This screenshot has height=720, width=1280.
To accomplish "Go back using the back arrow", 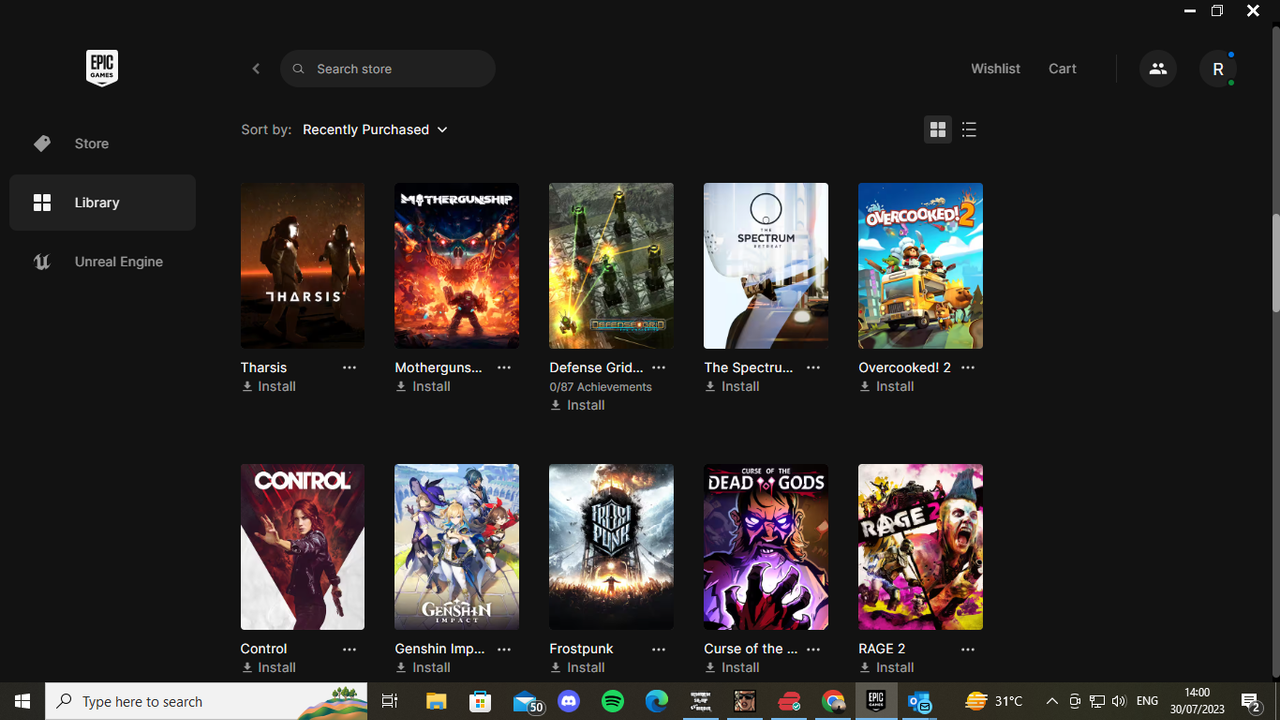I will [x=256, y=69].
